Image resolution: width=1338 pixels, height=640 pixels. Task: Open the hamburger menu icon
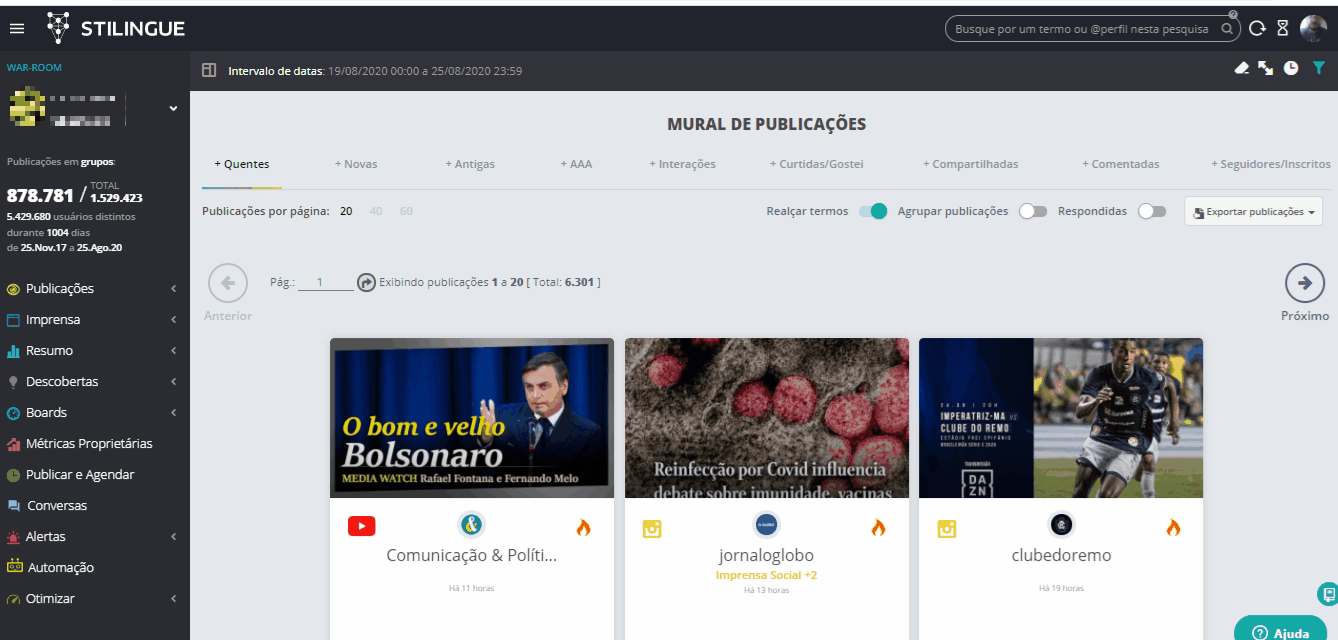(x=16, y=29)
